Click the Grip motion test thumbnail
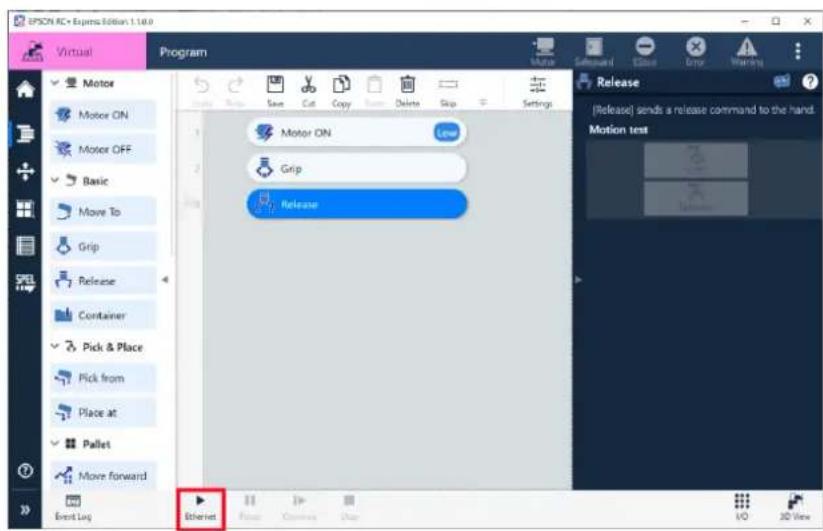Screen dimensions: 823x531 coord(695,161)
